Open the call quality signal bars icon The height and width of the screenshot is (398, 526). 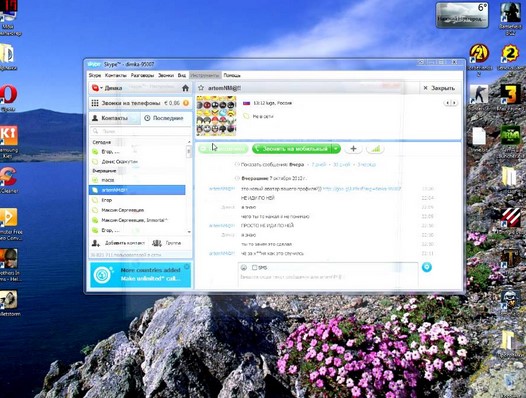coord(376,149)
